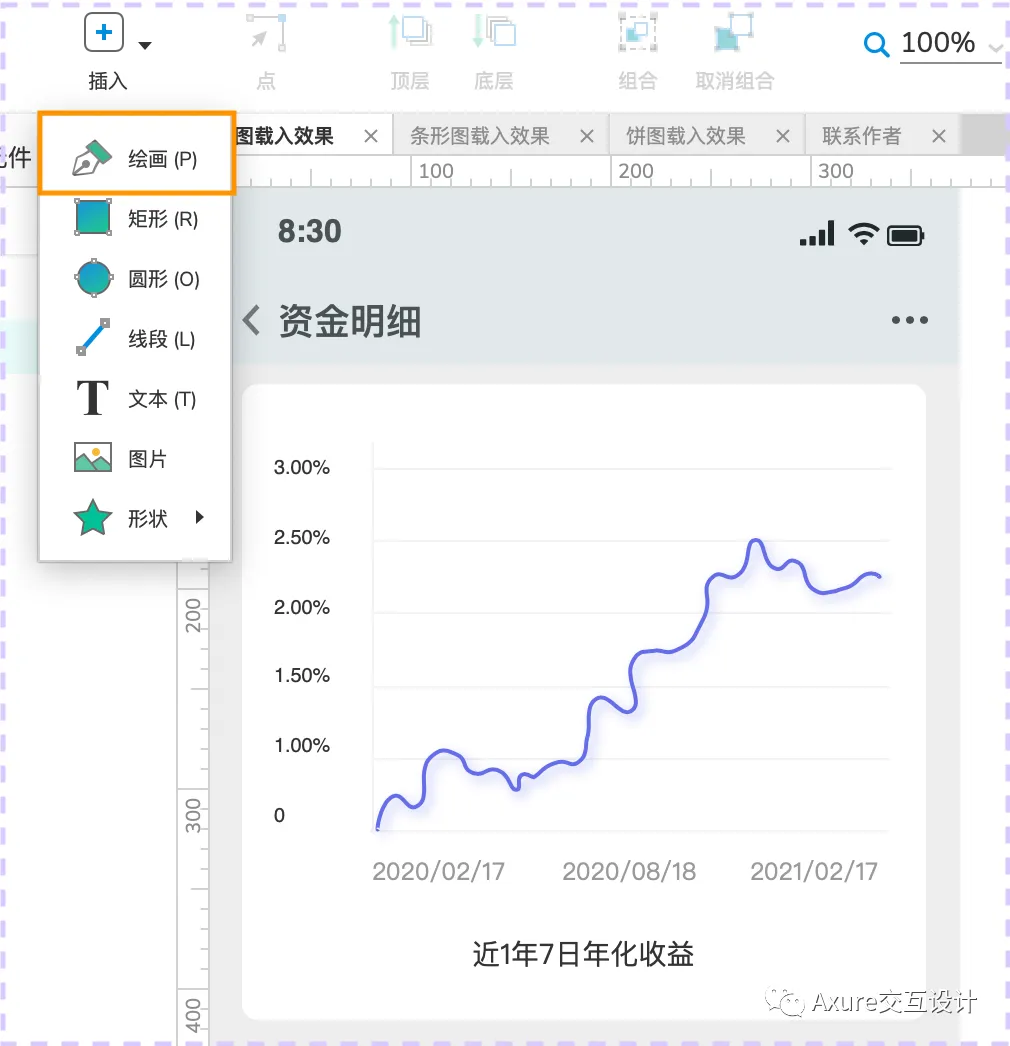Click the 底层 send-to-back icon
The image size is (1010, 1046).
tap(492, 33)
